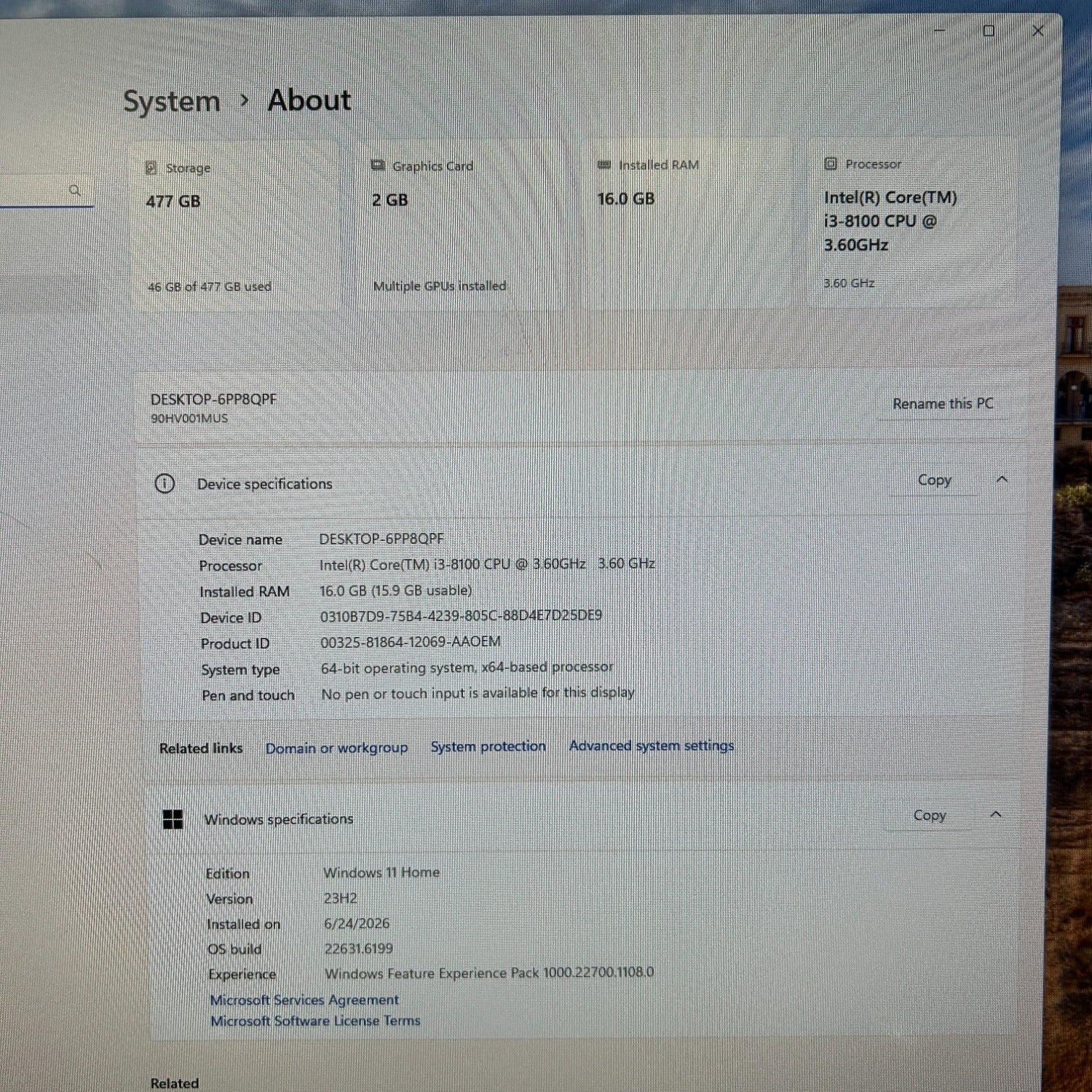Open the Installed RAM 16.0 GB card
Viewport: 1092px width, 1092px height.
pos(687,224)
